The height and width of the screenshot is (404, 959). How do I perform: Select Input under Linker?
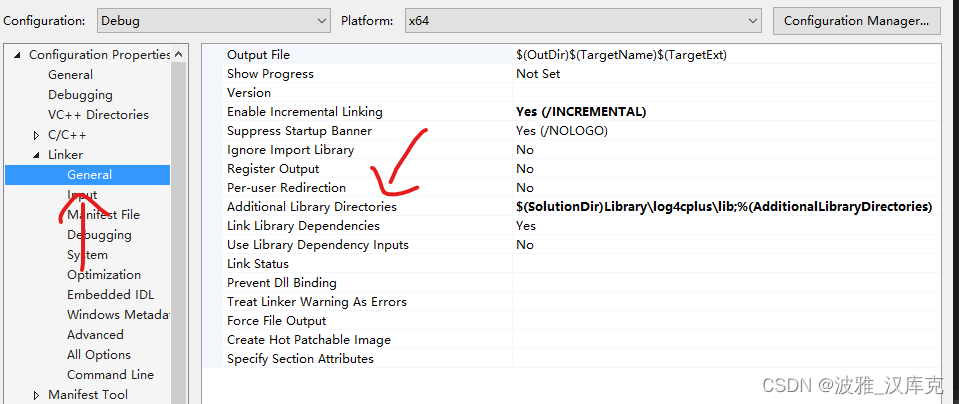pos(82,195)
